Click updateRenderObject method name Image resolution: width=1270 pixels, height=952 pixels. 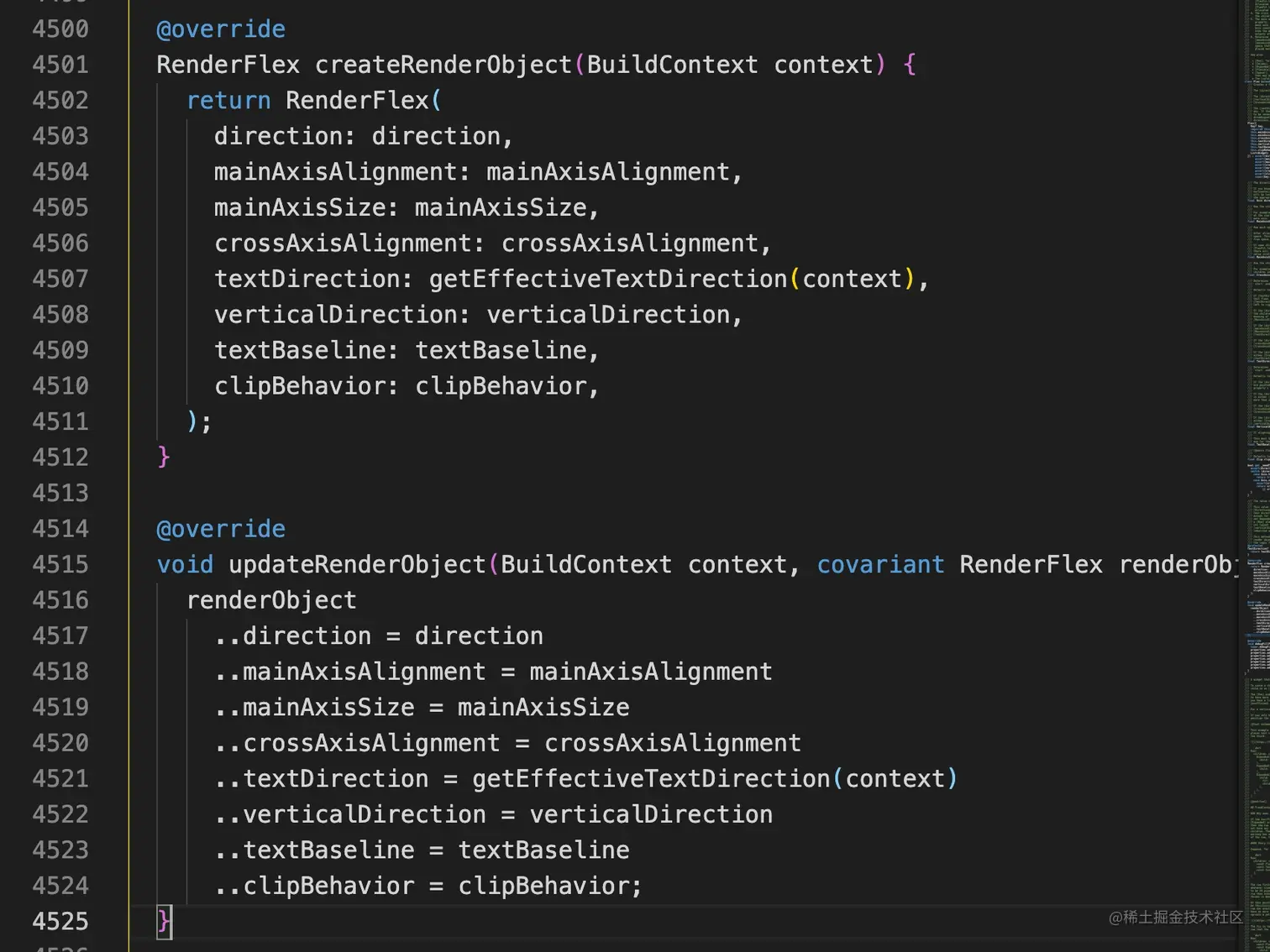358,564
